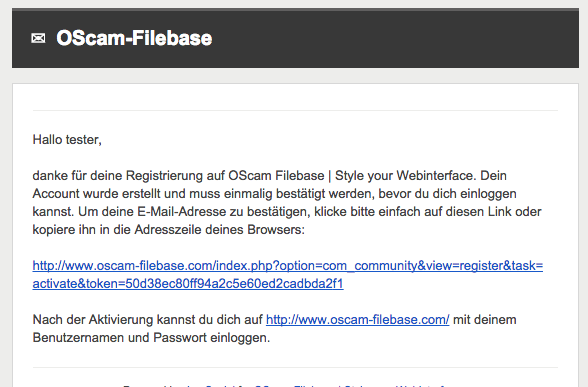
Task: Click the partially visible blue footer link
Action: (326, 385)
